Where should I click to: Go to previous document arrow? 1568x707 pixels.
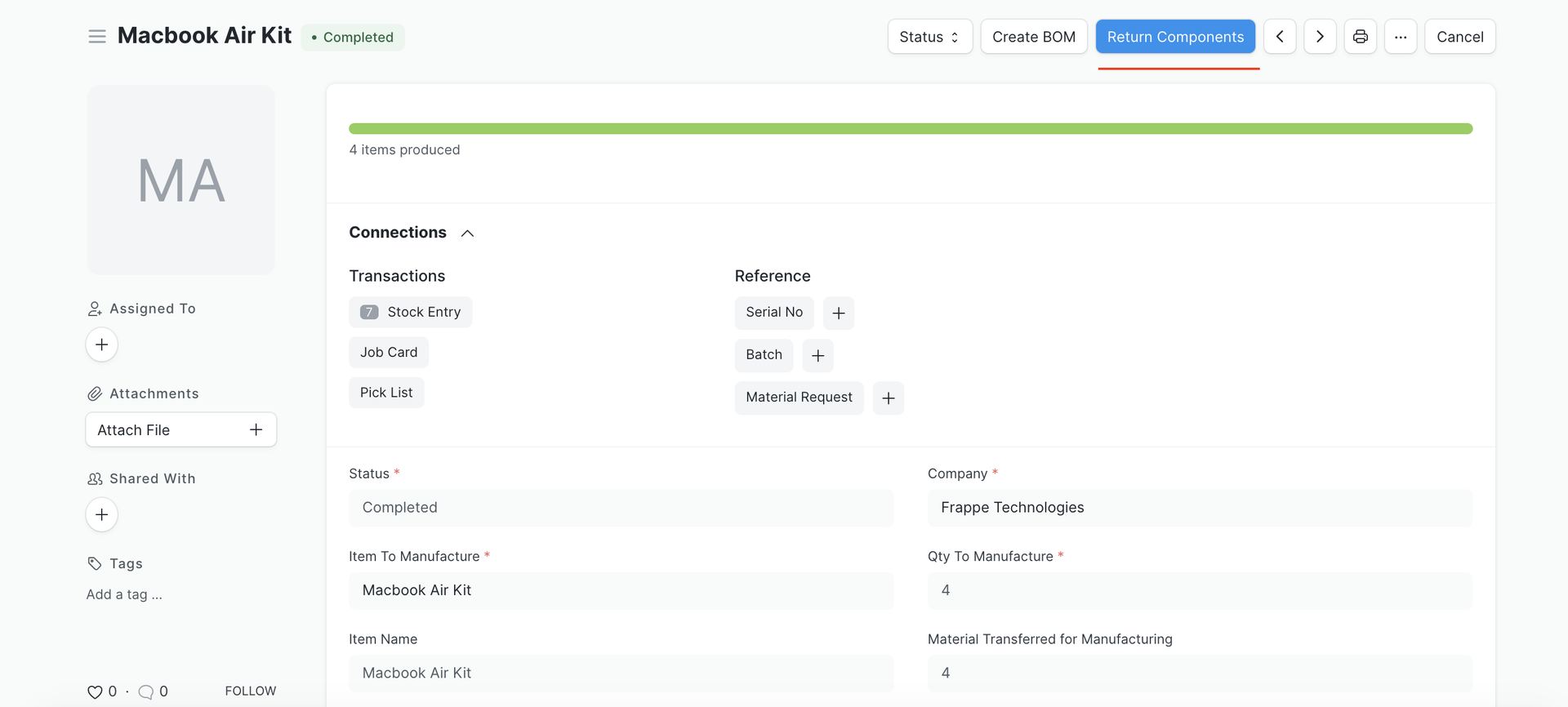point(1279,37)
